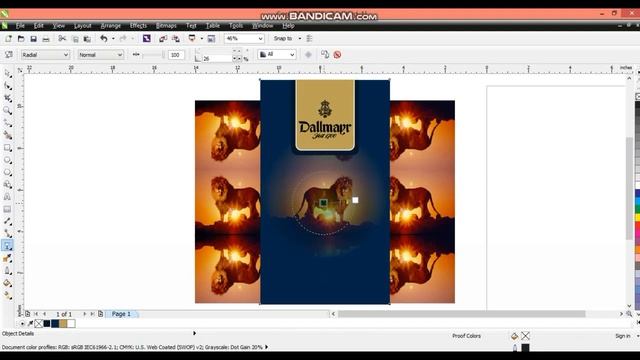Select the Shape tool
Viewport: 640px width, 360px height.
pos(7,86)
